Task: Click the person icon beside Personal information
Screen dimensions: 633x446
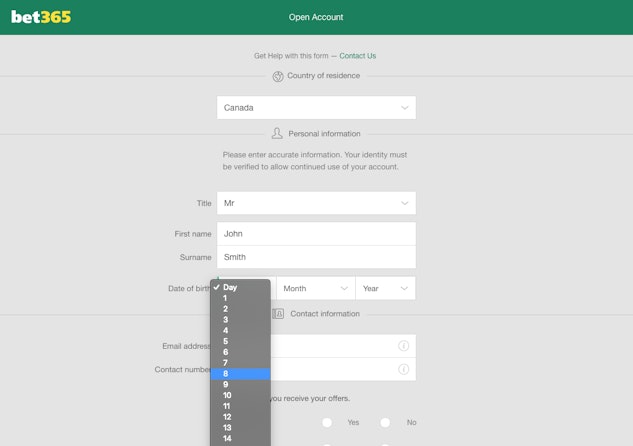Action: (277, 133)
